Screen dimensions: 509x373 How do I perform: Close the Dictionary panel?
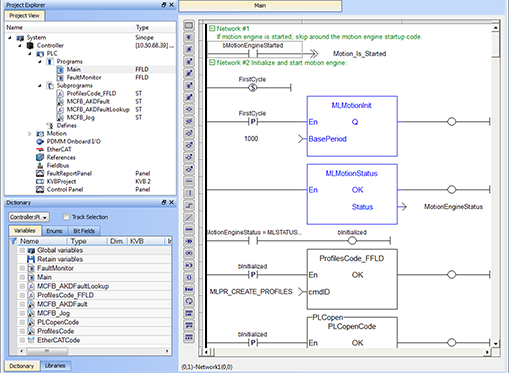coord(171,202)
